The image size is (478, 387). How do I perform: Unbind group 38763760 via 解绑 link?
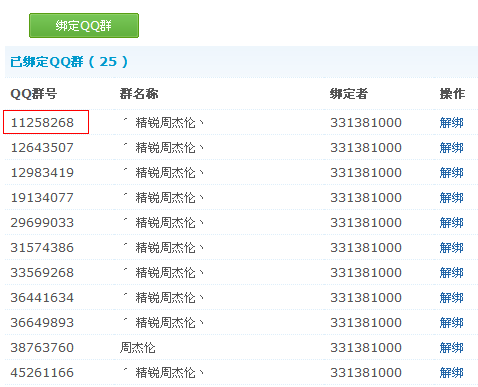(451, 348)
